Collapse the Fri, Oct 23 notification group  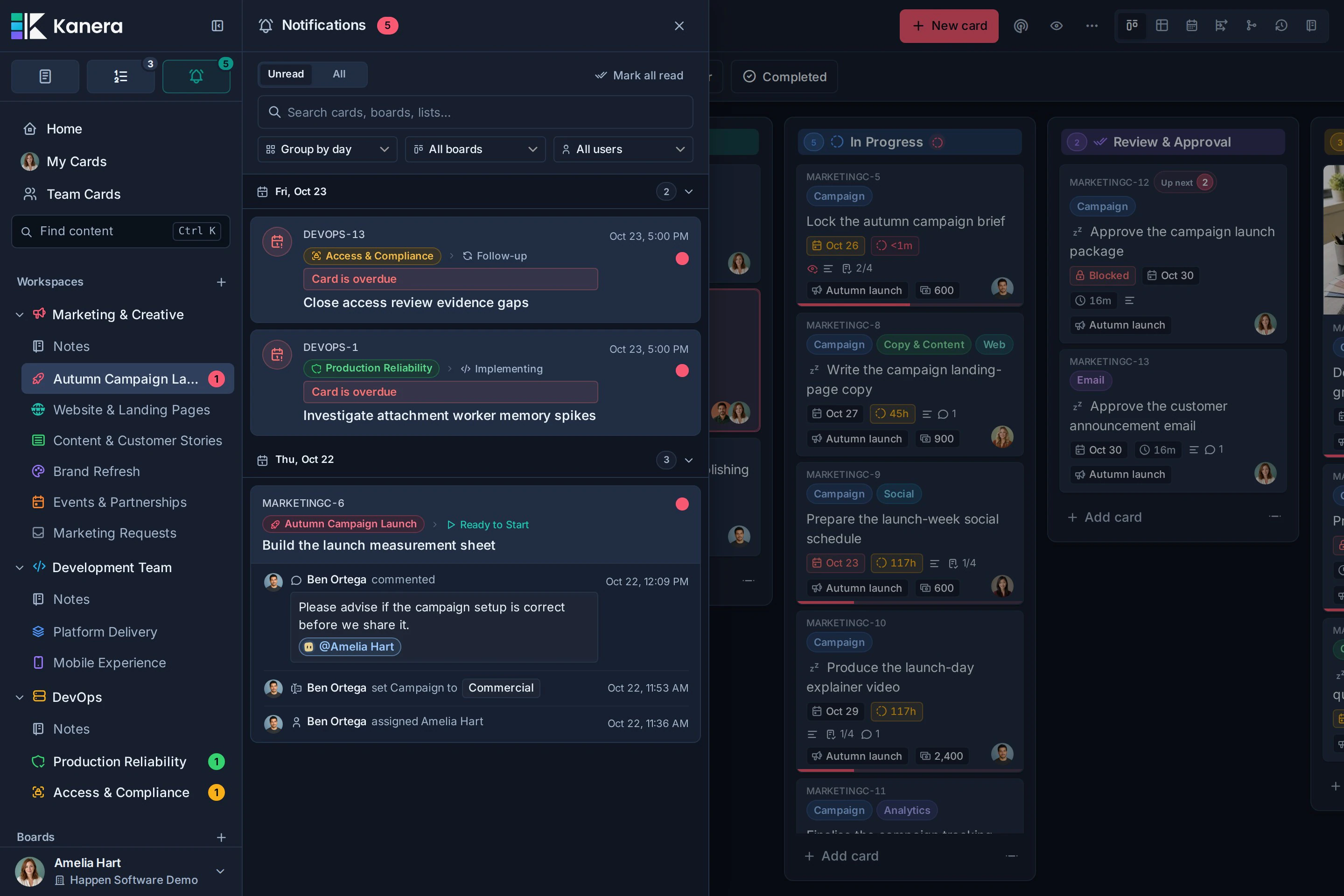[x=689, y=191]
